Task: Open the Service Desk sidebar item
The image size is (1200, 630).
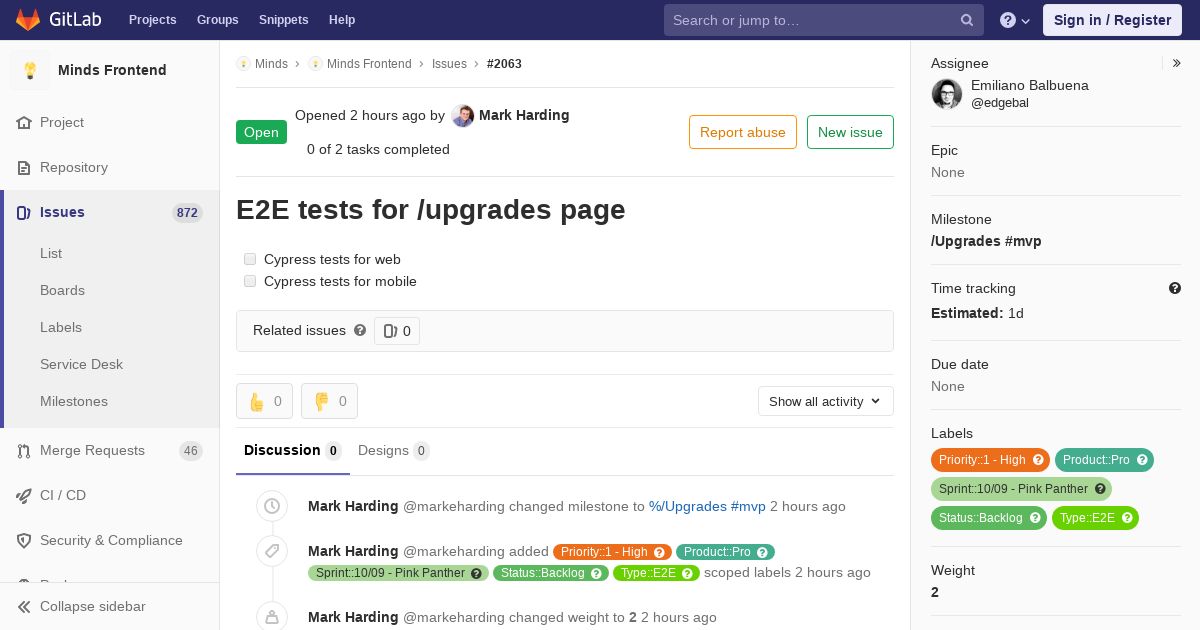Action: (x=81, y=364)
